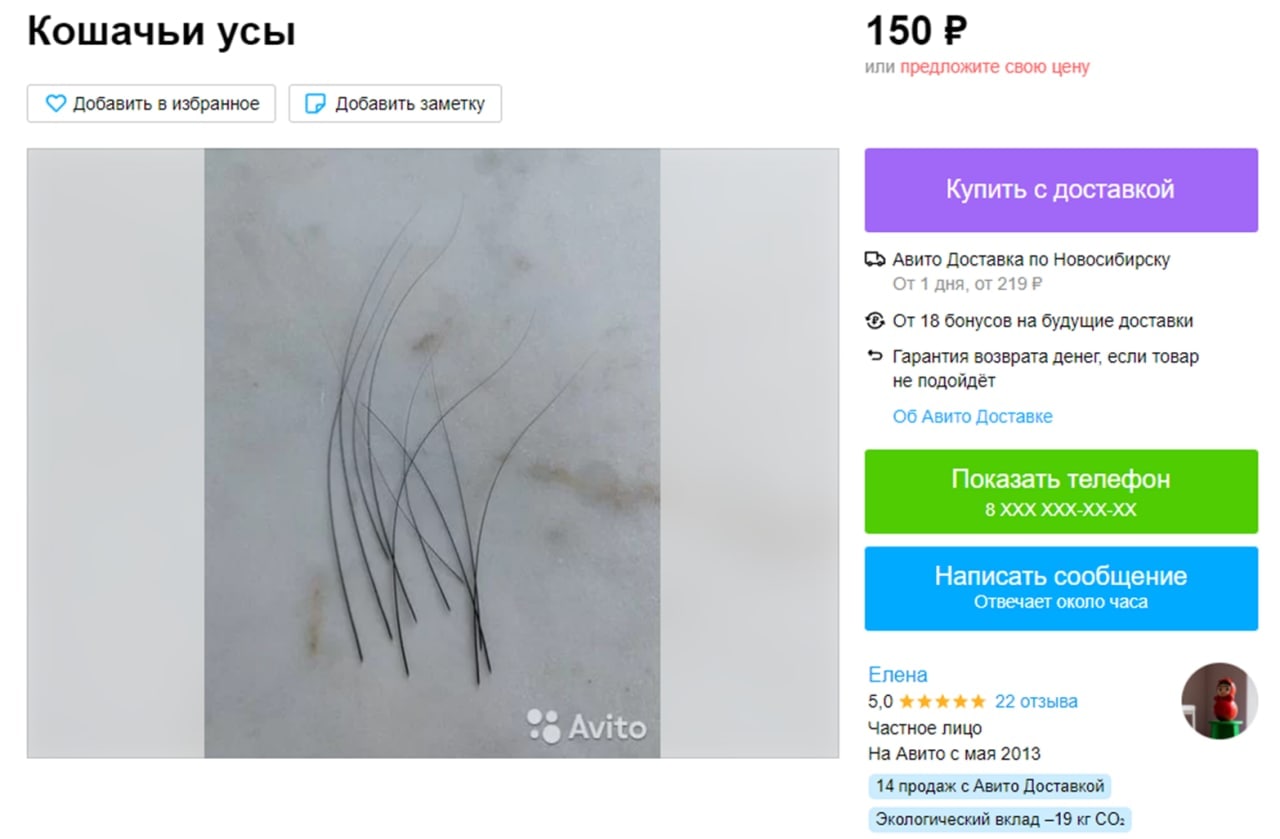Open the seller Елена's avatar

pyautogui.click(x=1219, y=700)
